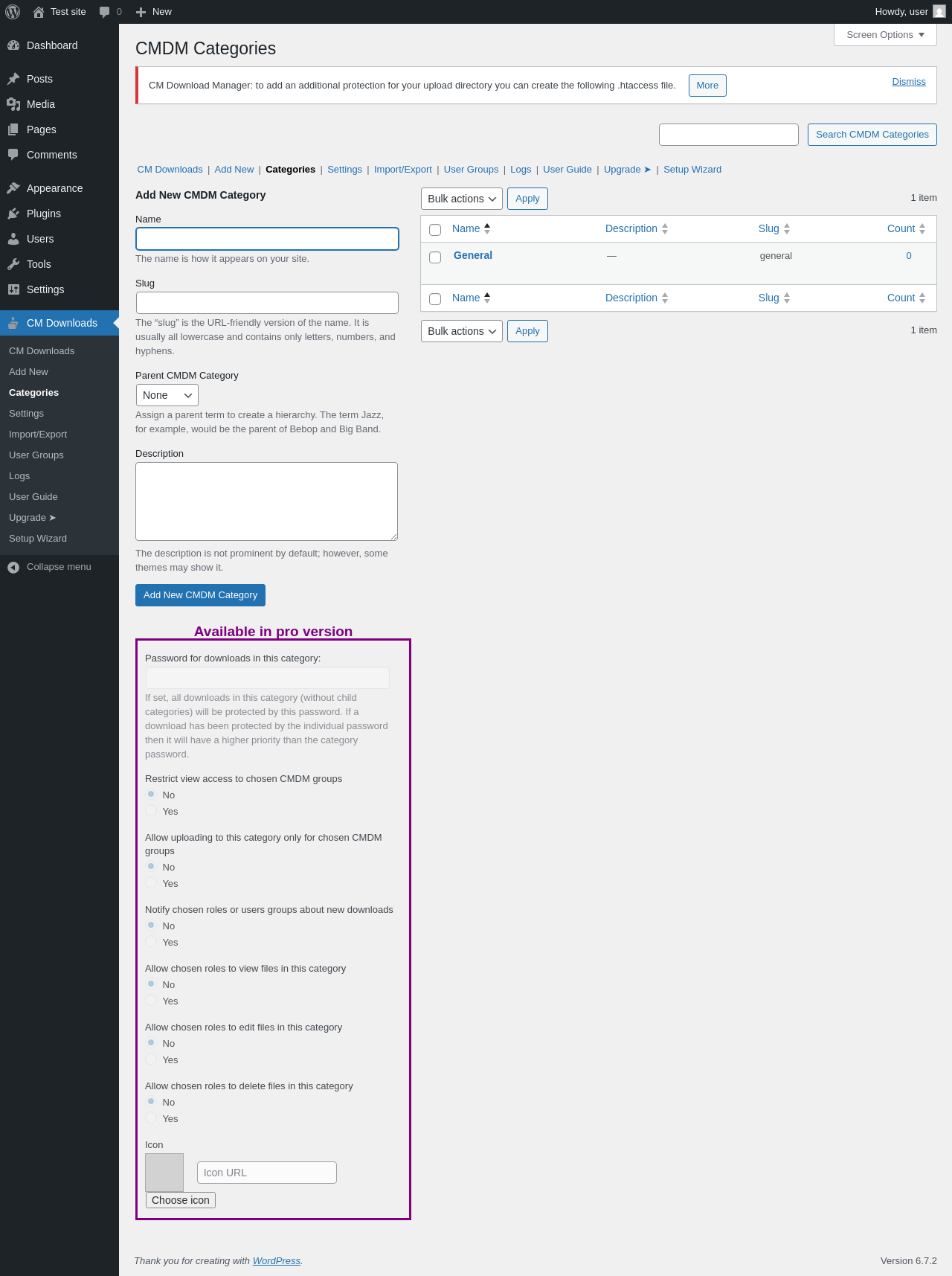This screenshot has height=1276, width=952.
Task: Click the Plugins plug icon
Action: coord(13,214)
